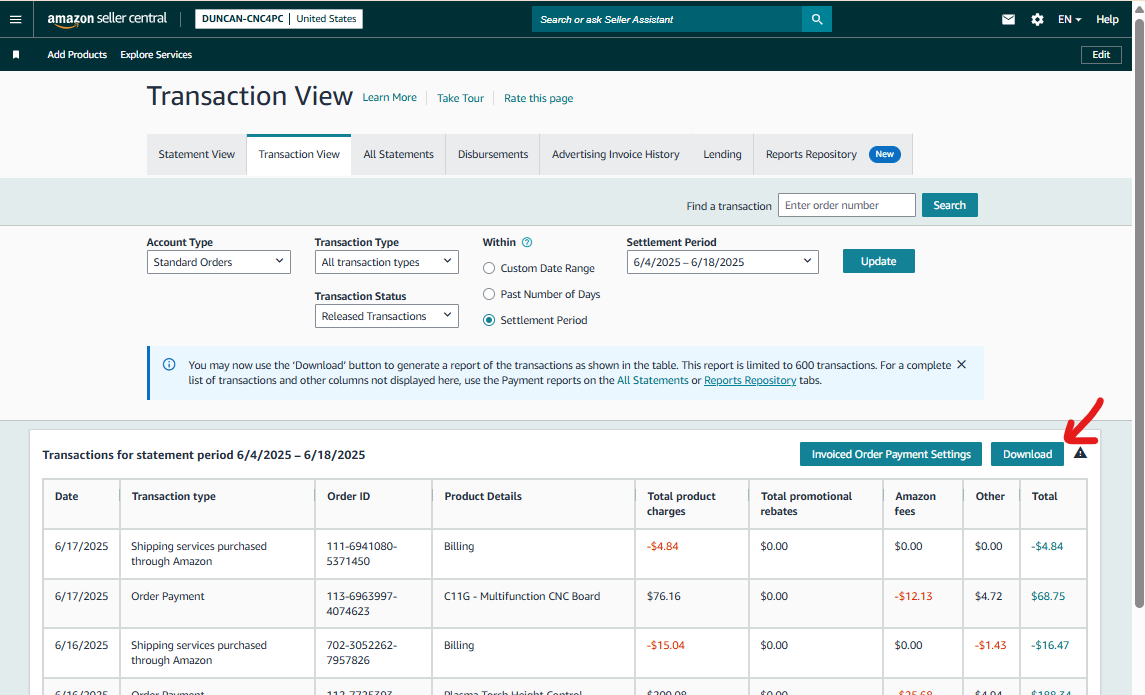Click the Rate this page link
The height and width of the screenshot is (695, 1145).
point(538,99)
